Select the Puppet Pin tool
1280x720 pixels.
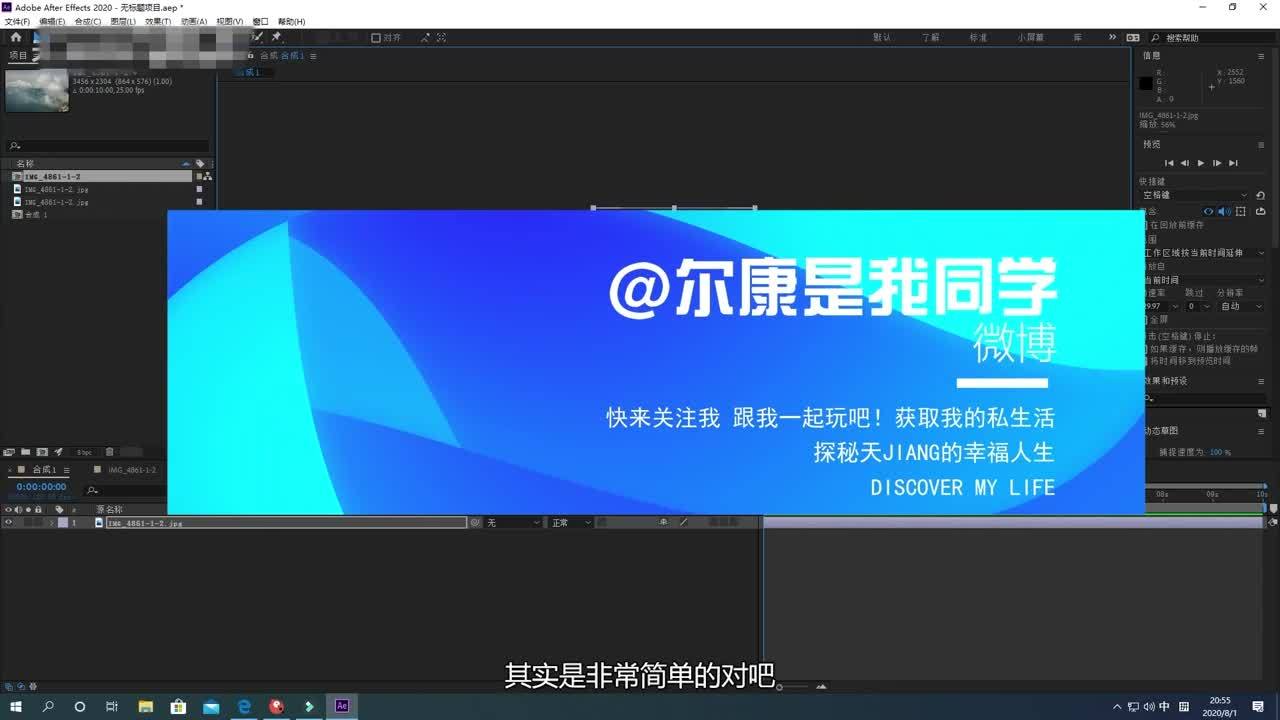pyautogui.click(x=276, y=37)
